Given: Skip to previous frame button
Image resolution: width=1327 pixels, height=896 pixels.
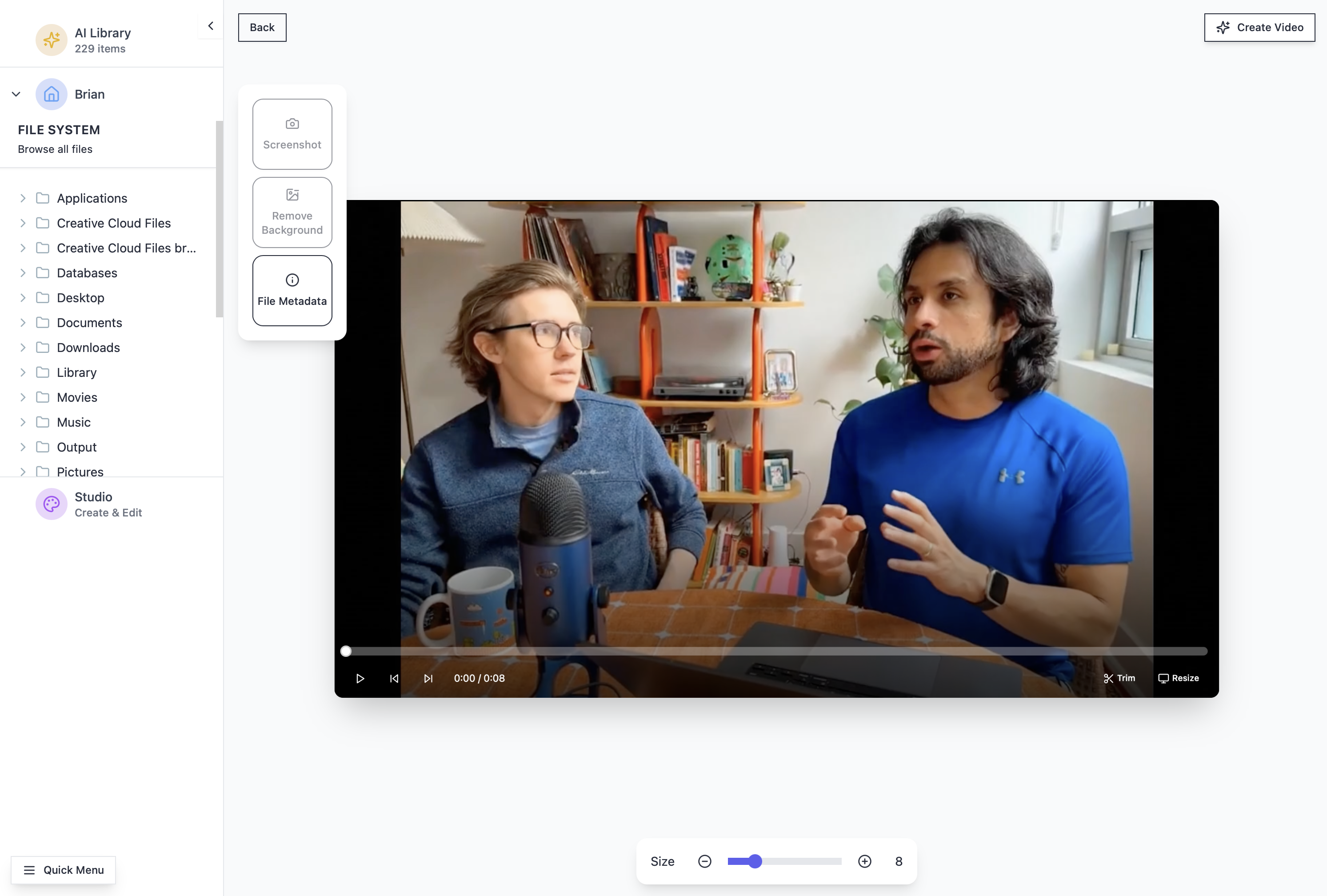Looking at the screenshot, I should coord(394,678).
